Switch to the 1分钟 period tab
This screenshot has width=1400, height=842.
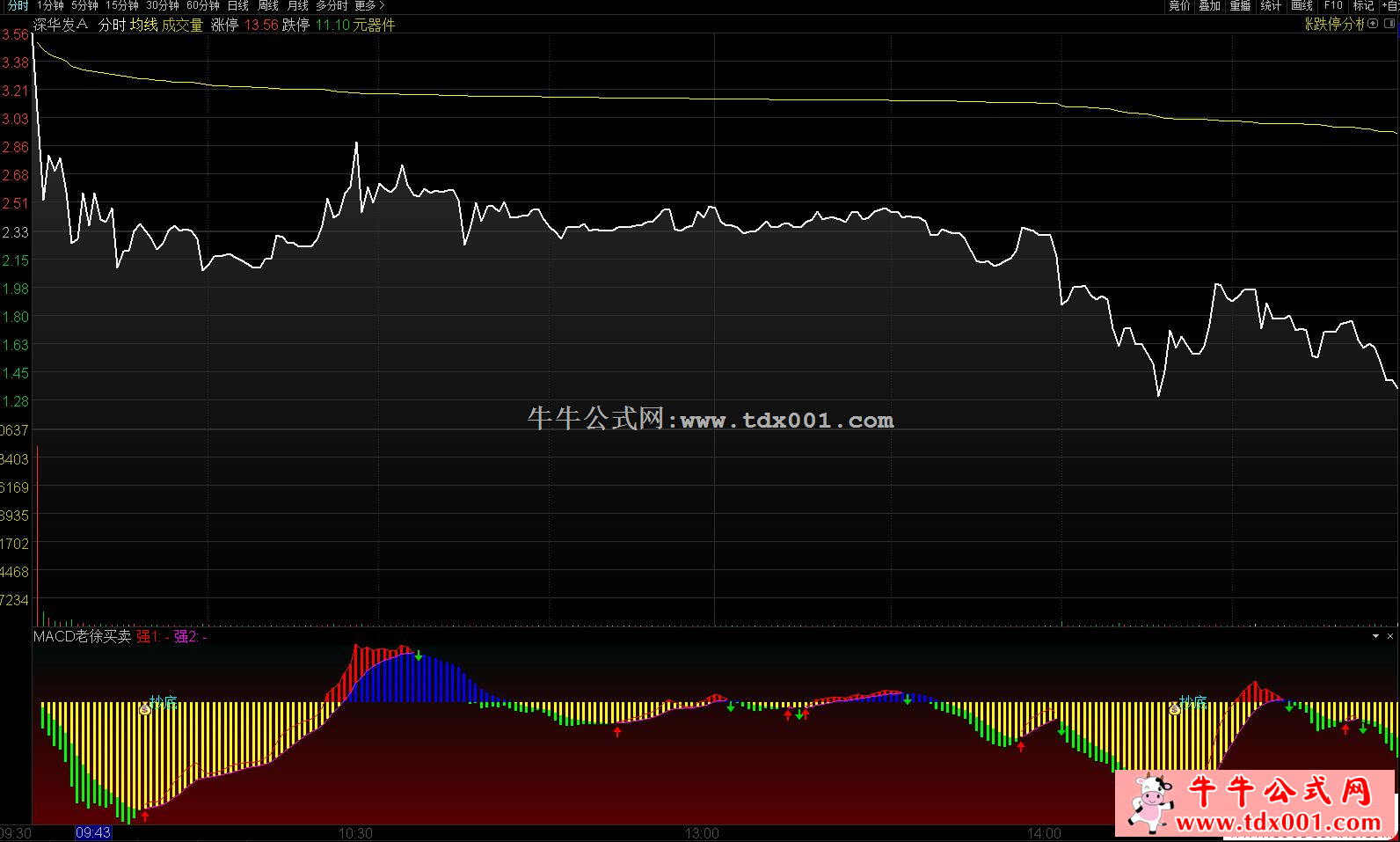(x=50, y=6)
